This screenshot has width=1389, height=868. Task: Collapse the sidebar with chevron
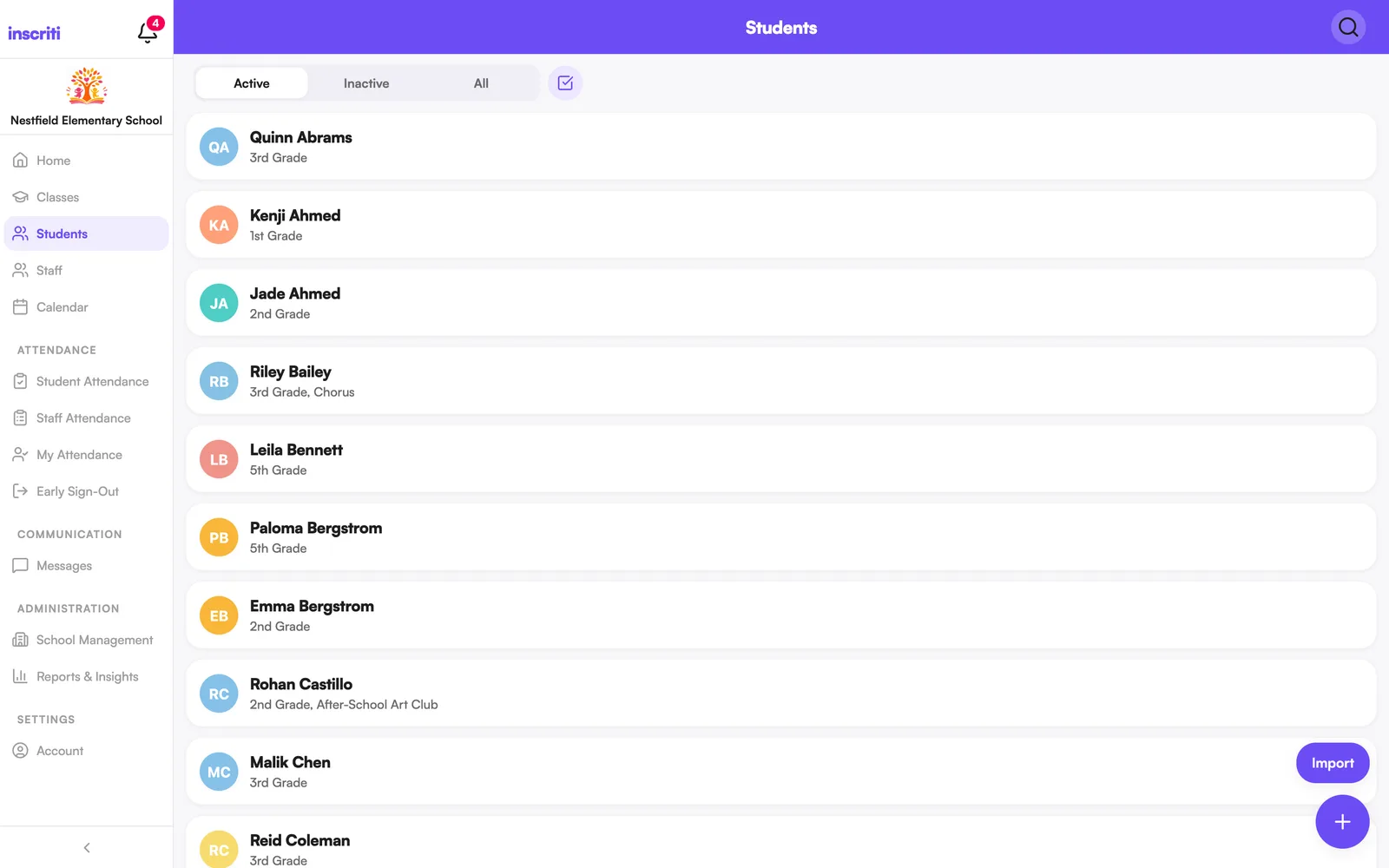tap(87, 847)
